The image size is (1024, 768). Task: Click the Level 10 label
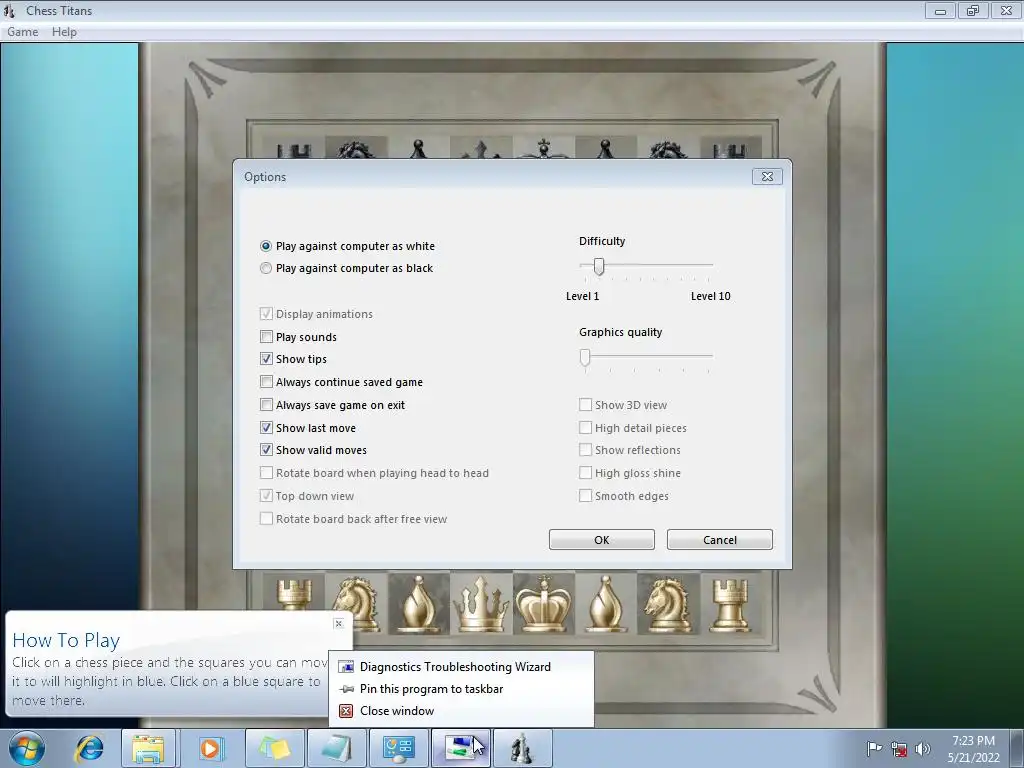pos(711,296)
